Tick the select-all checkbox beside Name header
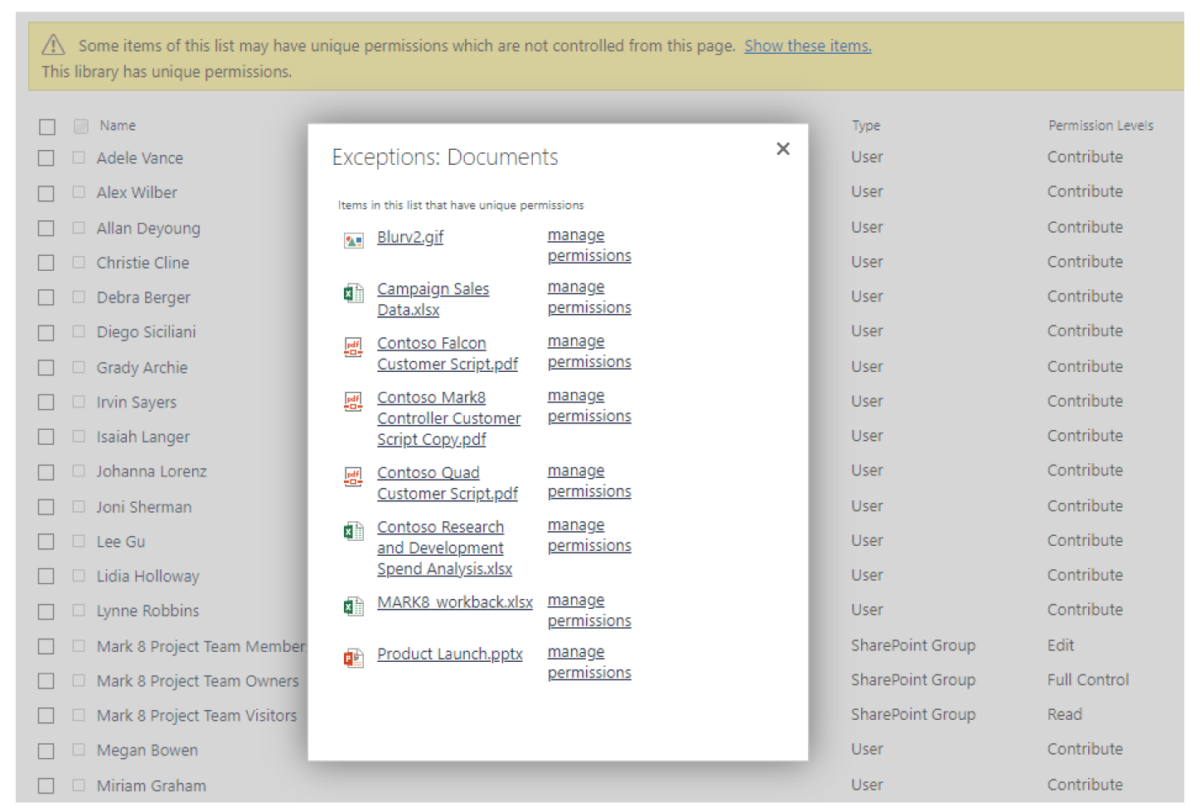 (47, 127)
